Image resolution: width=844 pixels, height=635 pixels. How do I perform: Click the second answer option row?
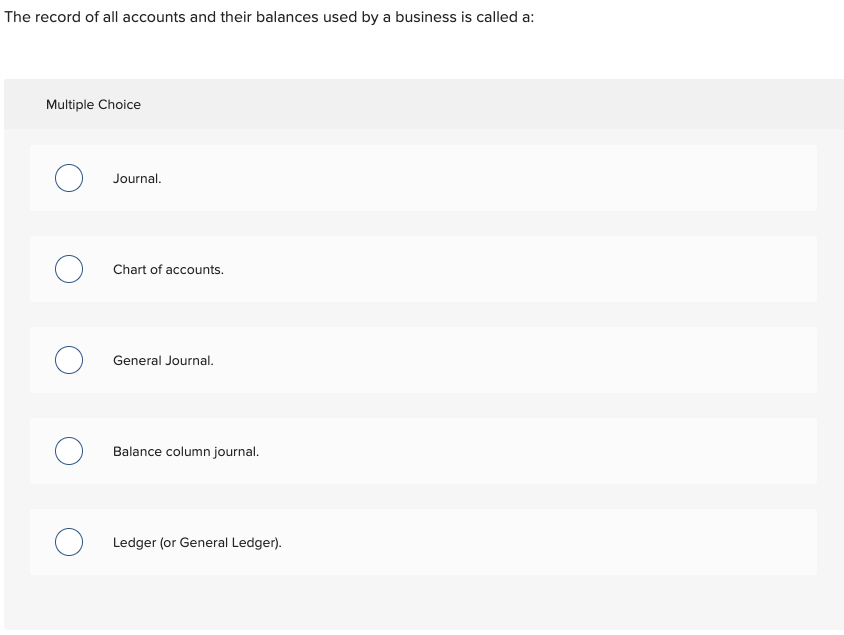pos(422,269)
